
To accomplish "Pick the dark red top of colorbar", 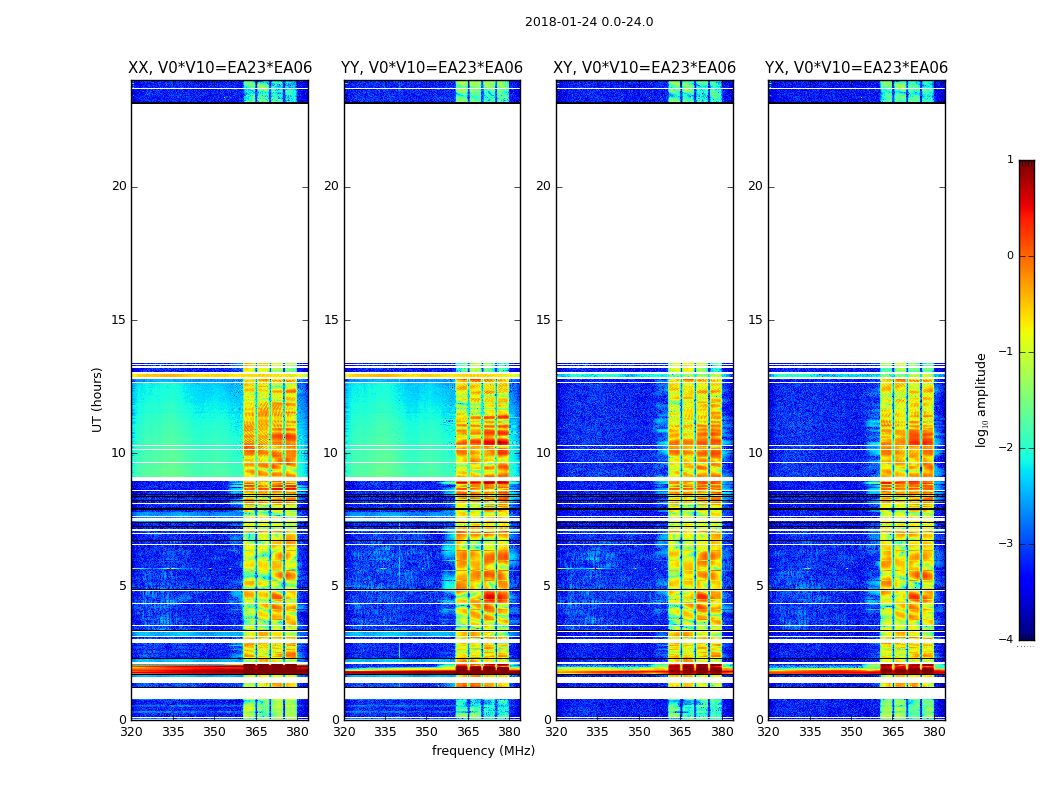I will (x=1026, y=166).
